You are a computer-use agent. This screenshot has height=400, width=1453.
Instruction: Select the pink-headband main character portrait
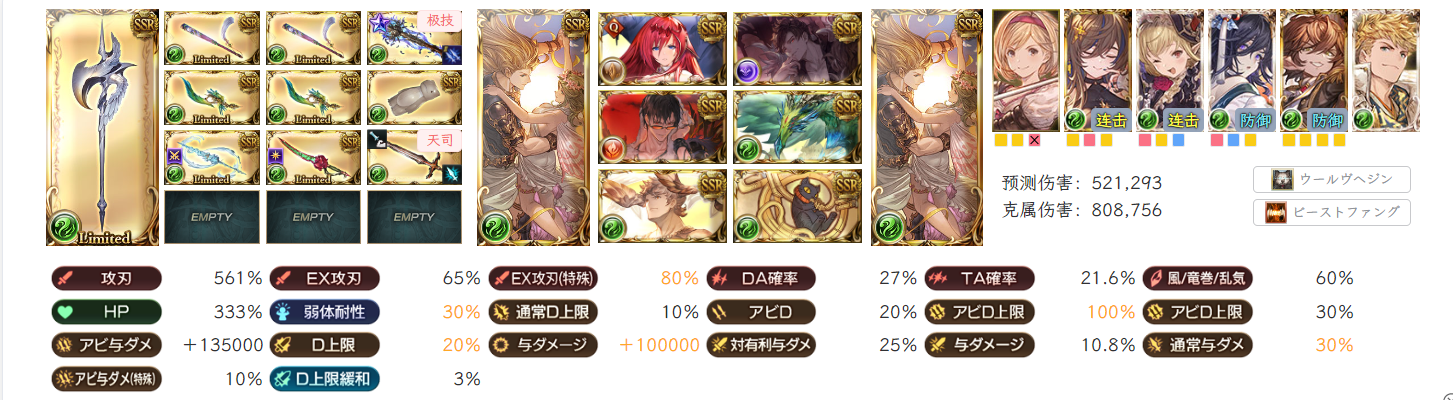[x=1025, y=70]
